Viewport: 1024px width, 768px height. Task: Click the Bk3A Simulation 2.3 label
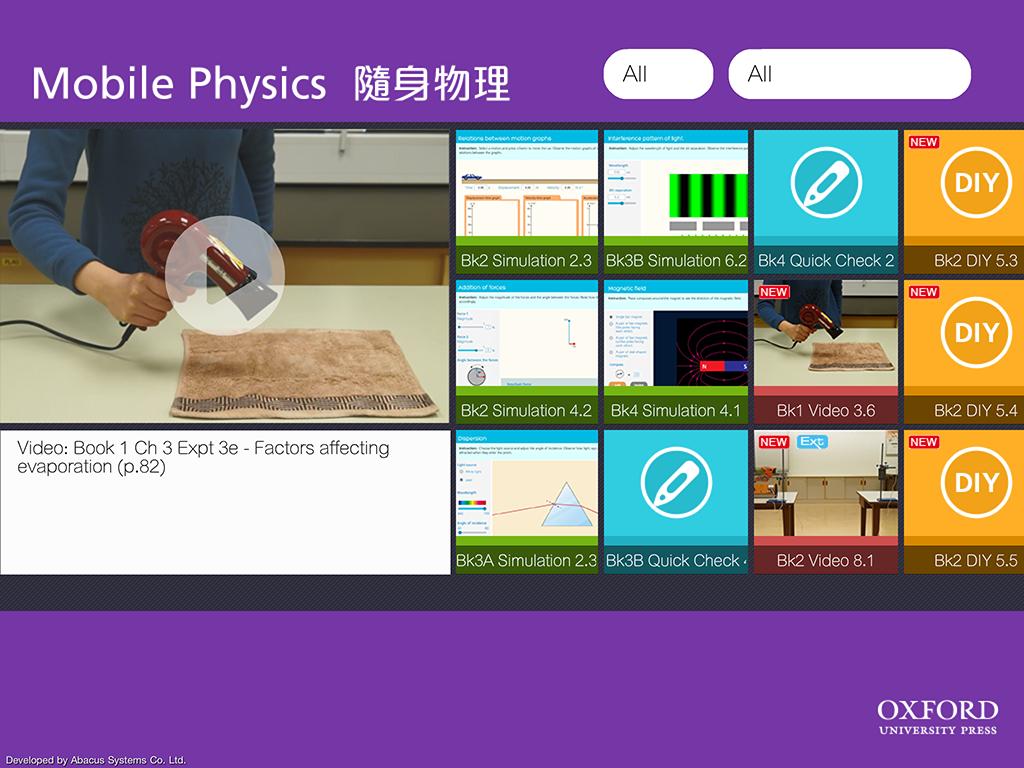coord(526,560)
